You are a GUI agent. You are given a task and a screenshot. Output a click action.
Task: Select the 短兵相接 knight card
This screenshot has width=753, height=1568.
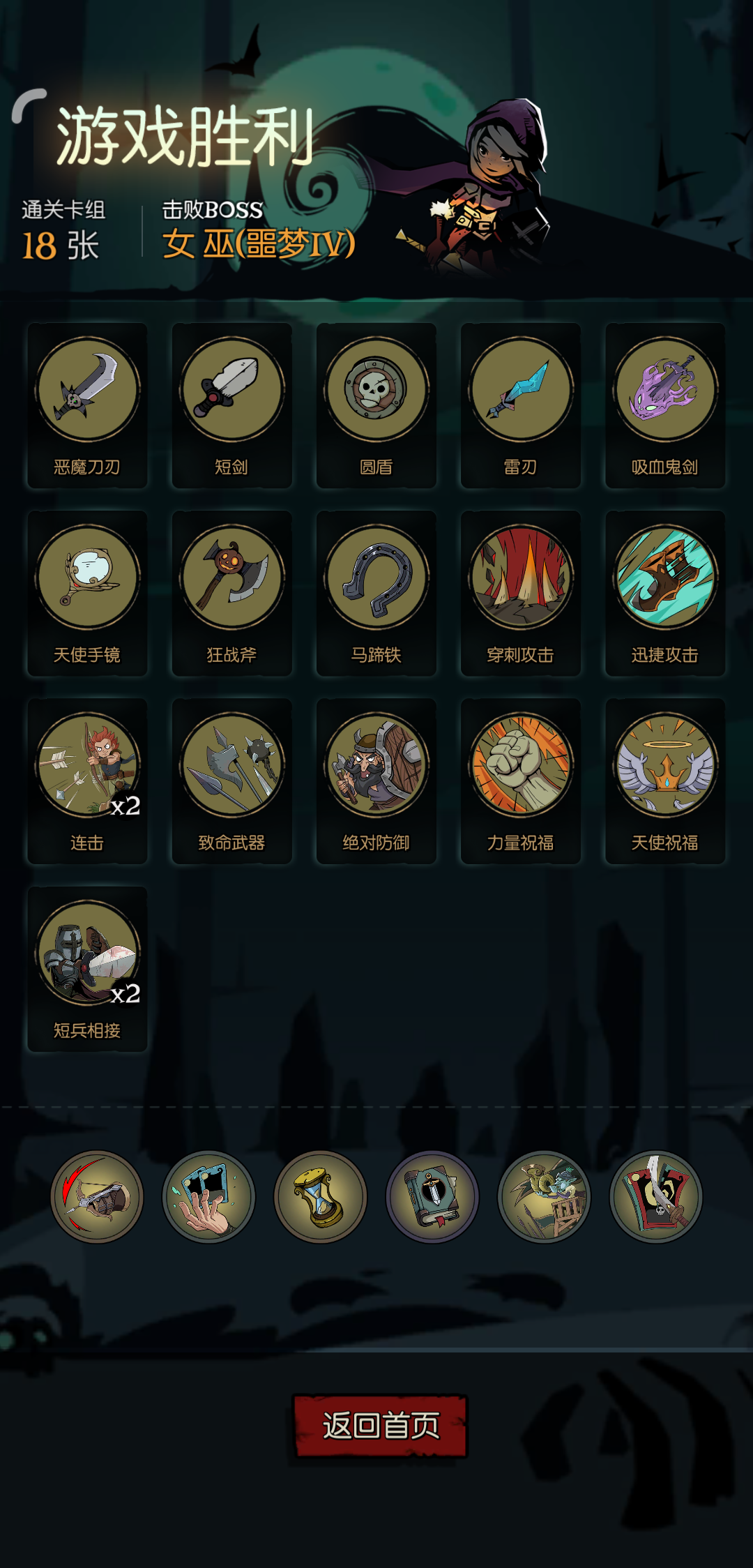pos(87,969)
